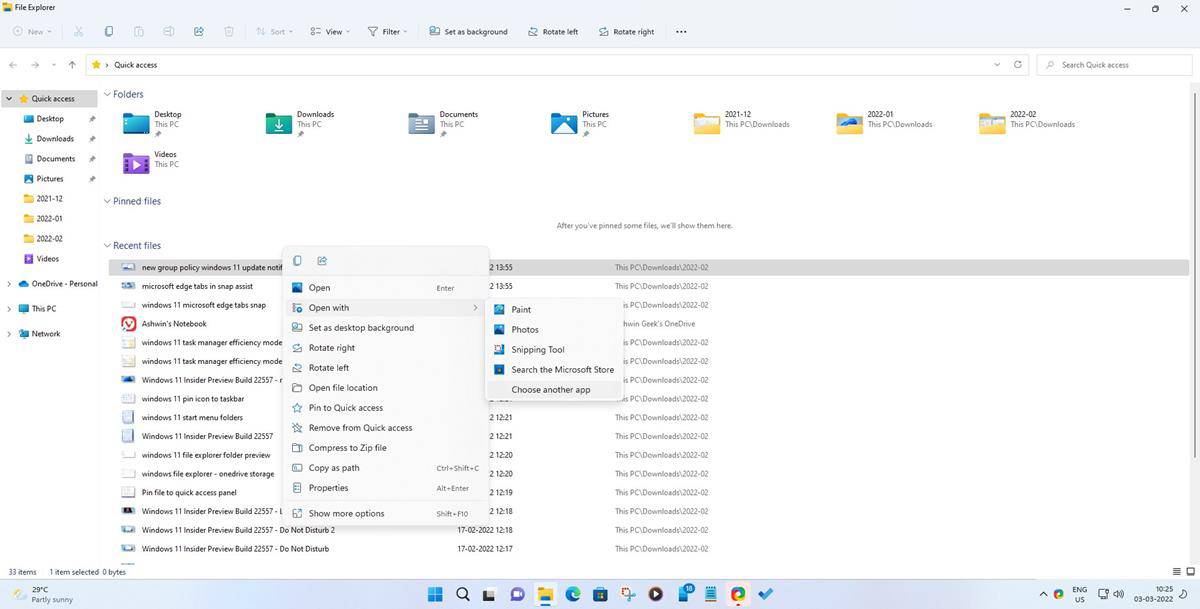
Task: Open the See more ellipsis icon
Action: click(x=681, y=31)
